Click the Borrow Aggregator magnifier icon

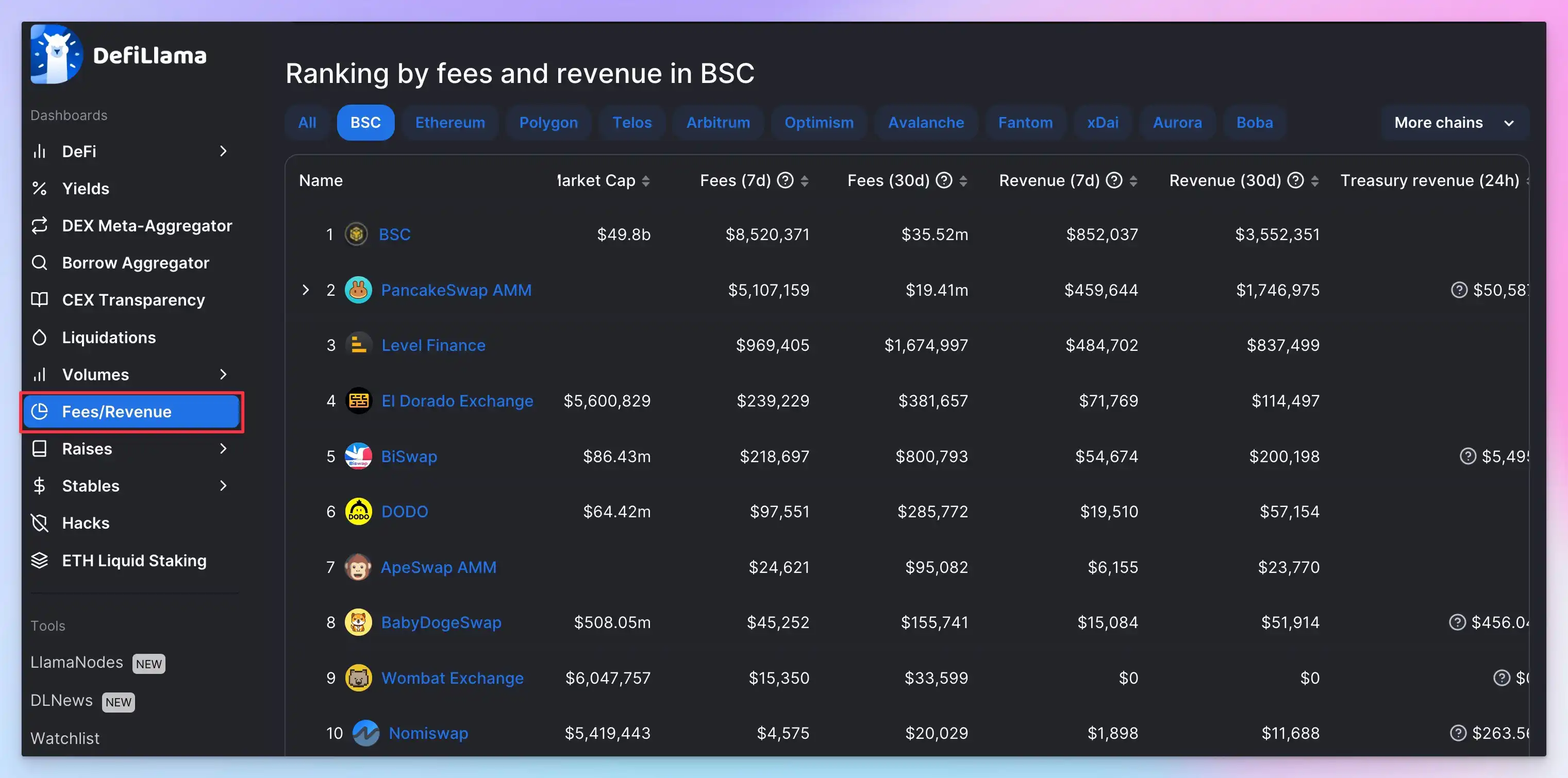click(x=40, y=263)
